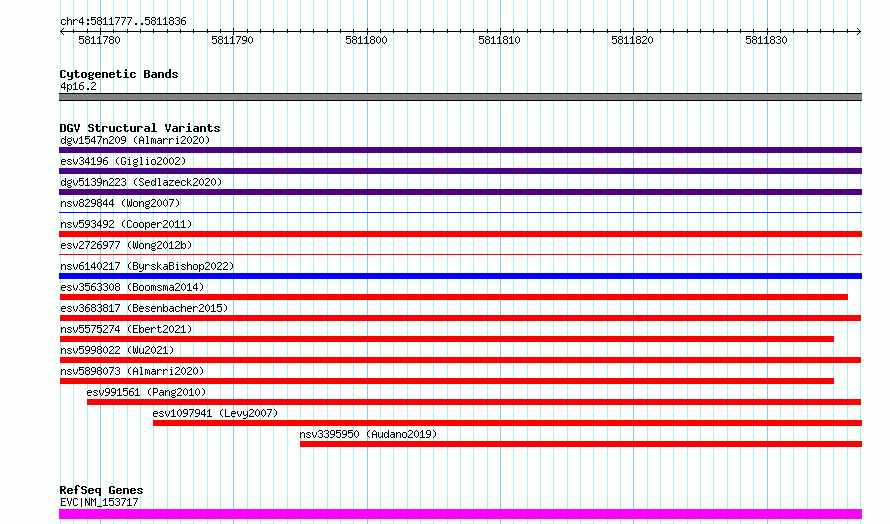The image size is (890, 524).
Task: Click ruler position 5811800
Action: pos(366,40)
